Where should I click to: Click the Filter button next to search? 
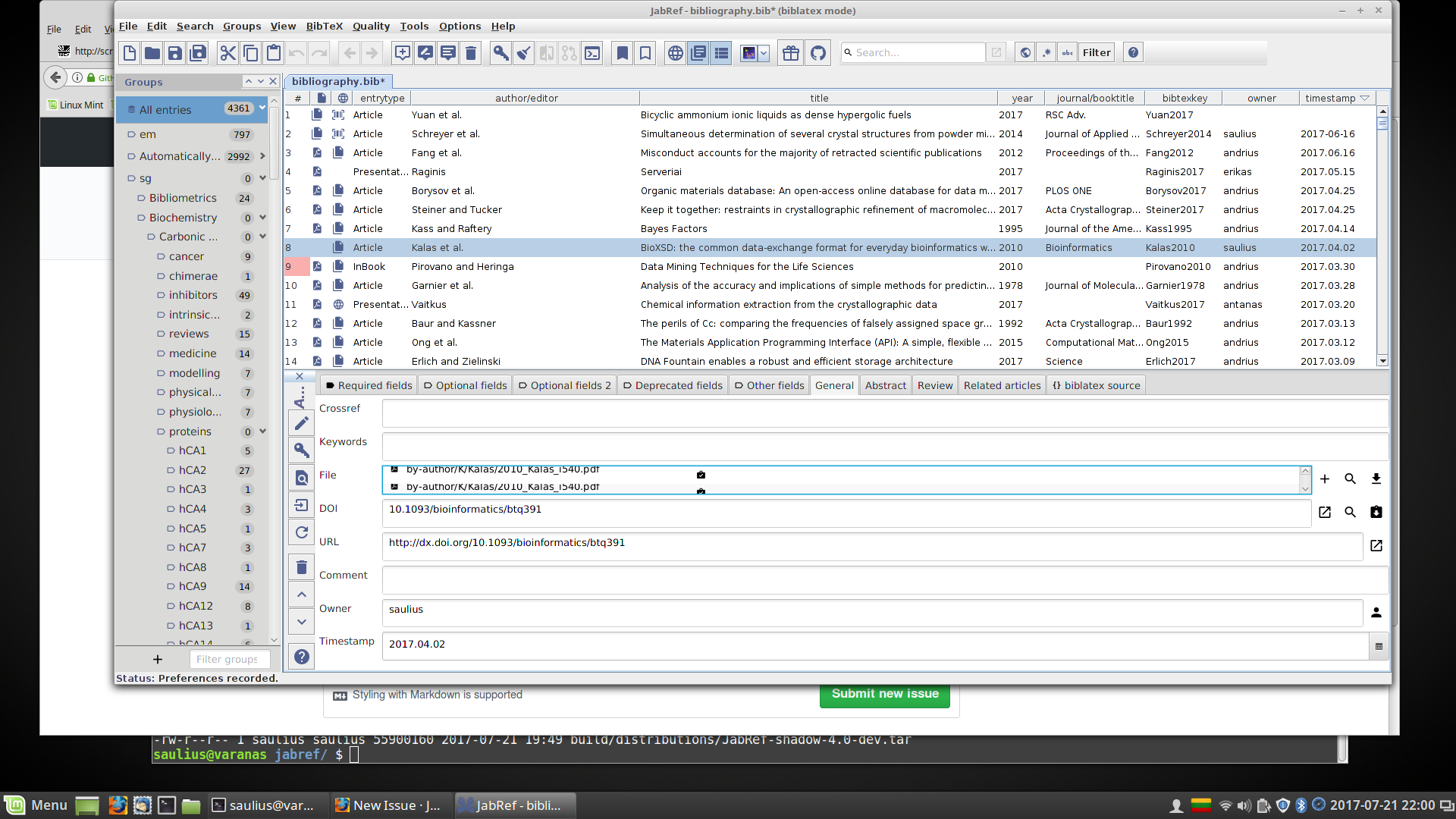click(x=1096, y=52)
